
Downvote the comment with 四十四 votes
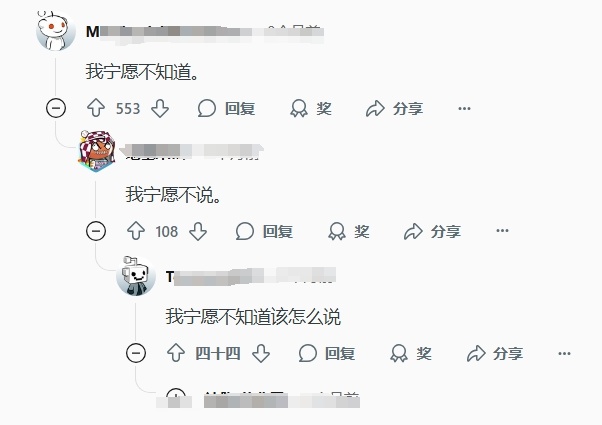coord(261,353)
